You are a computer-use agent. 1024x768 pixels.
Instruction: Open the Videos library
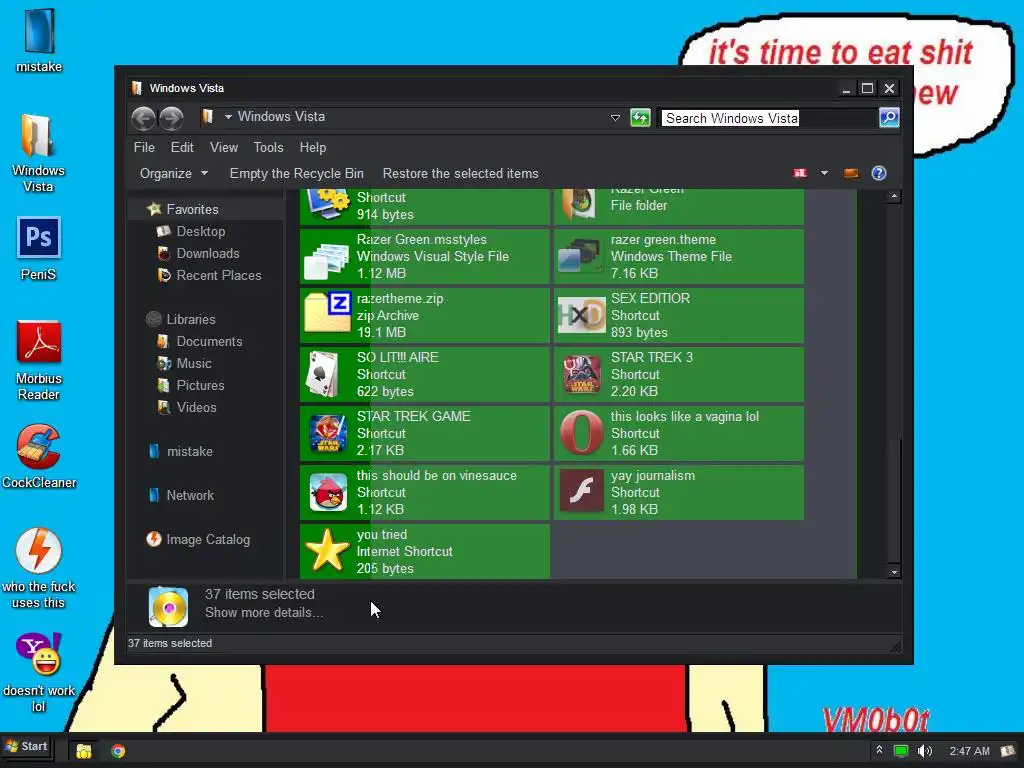pyautogui.click(x=196, y=408)
